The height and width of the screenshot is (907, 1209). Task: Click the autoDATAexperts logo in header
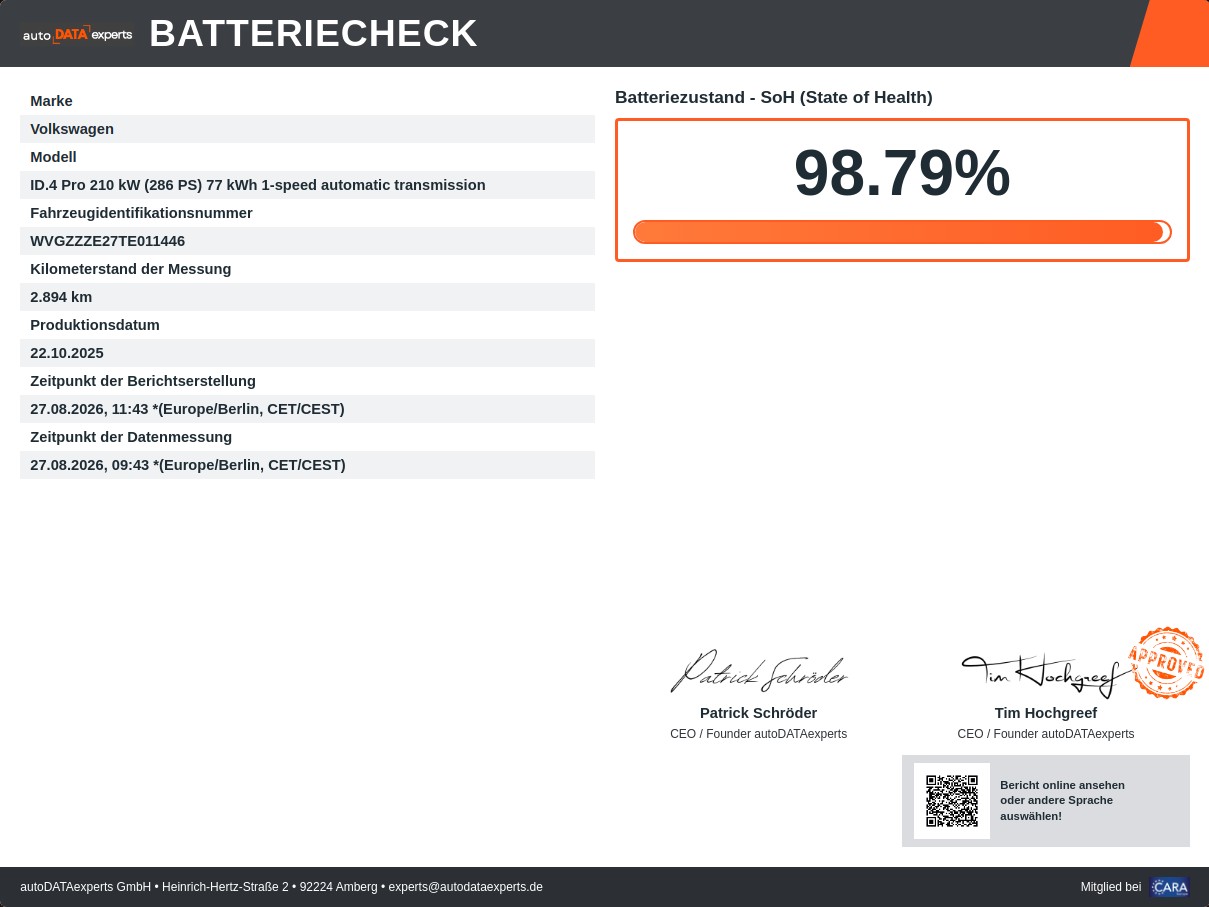(77, 34)
